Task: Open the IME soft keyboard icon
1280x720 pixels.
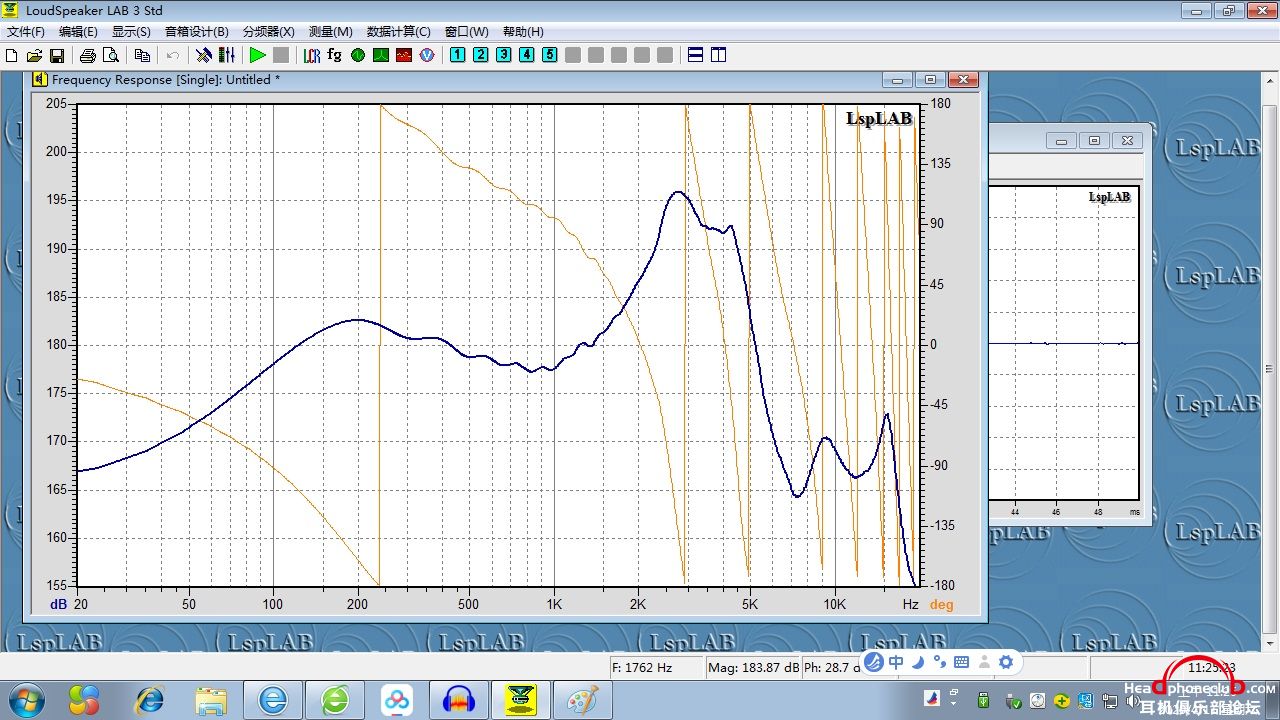Action: [x=962, y=662]
